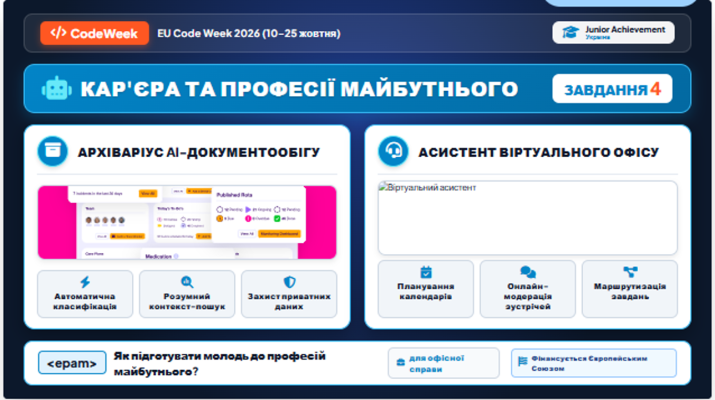The height and width of the screenshot is (400, 715).
Task: Click the lightning bolt icon above Автоматична класифікація
Action: pos(85,282)
